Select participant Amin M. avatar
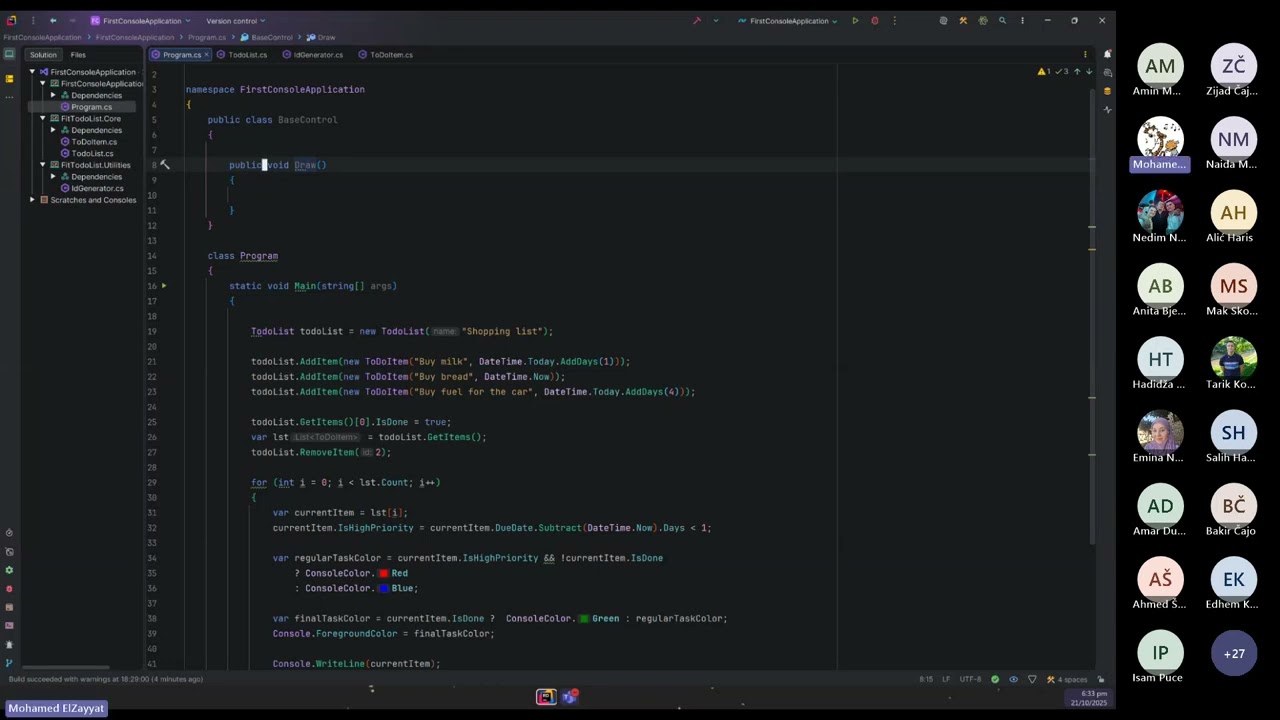The height and width of the screenshot is (720, 1280). 1160,66
